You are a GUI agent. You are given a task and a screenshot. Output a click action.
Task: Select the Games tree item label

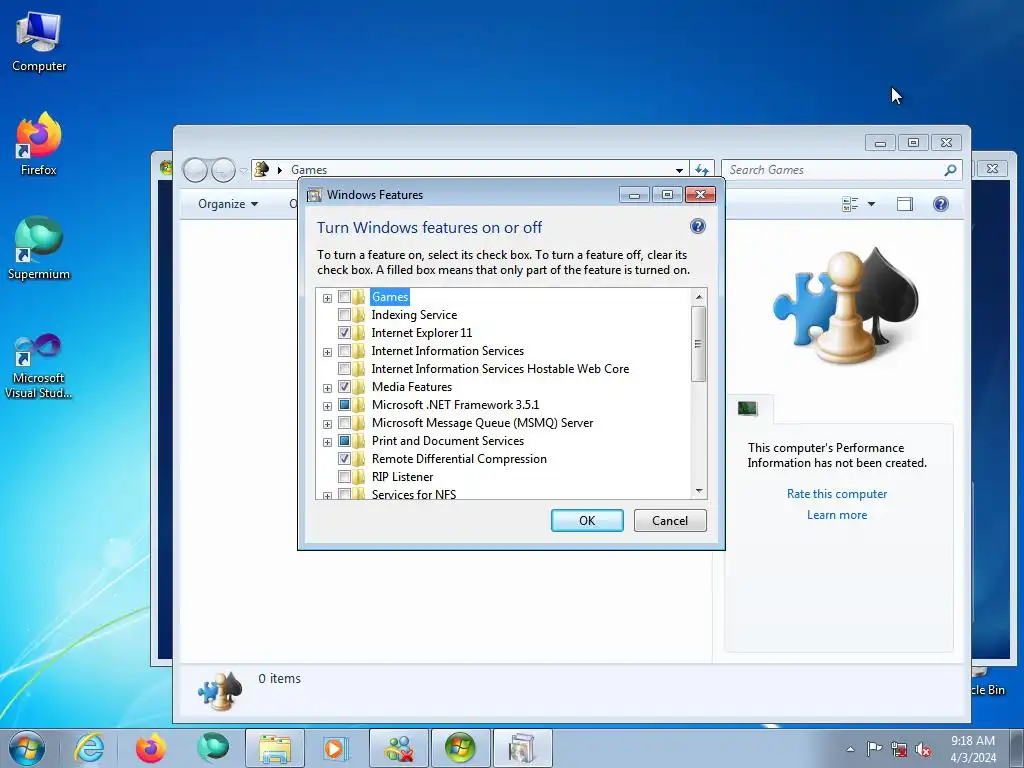390,296
